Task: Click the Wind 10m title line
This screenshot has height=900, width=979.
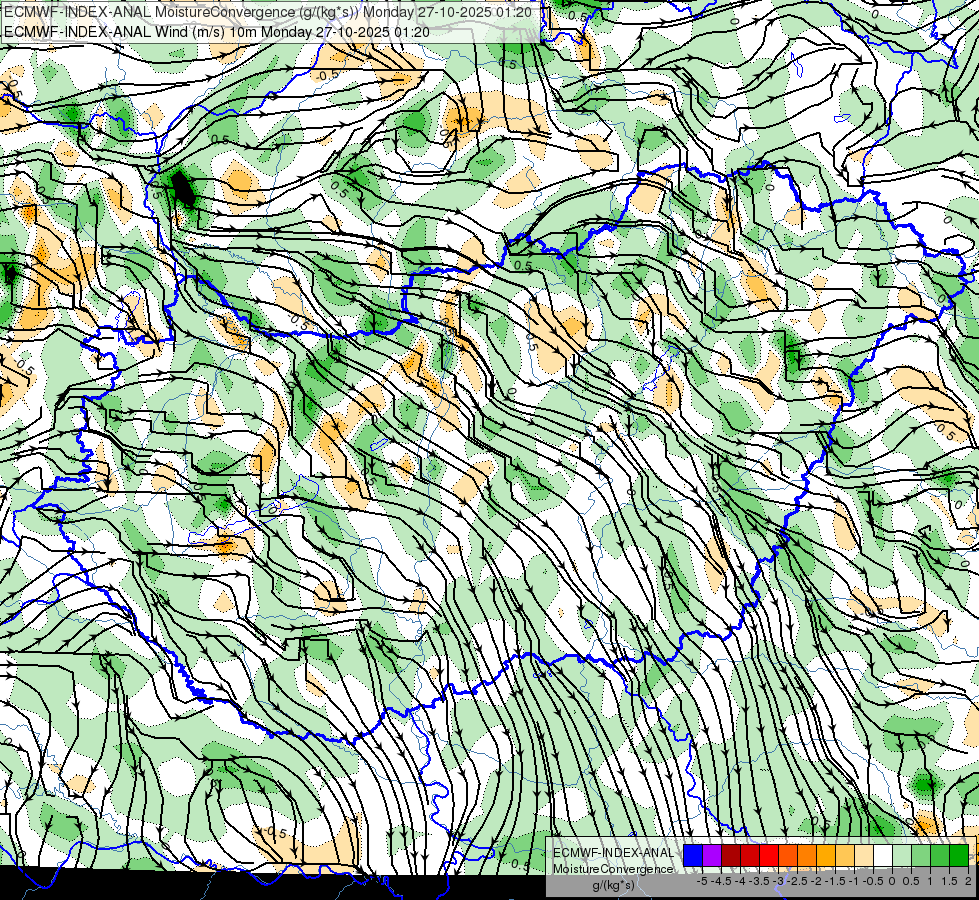Action: point(217,31)
